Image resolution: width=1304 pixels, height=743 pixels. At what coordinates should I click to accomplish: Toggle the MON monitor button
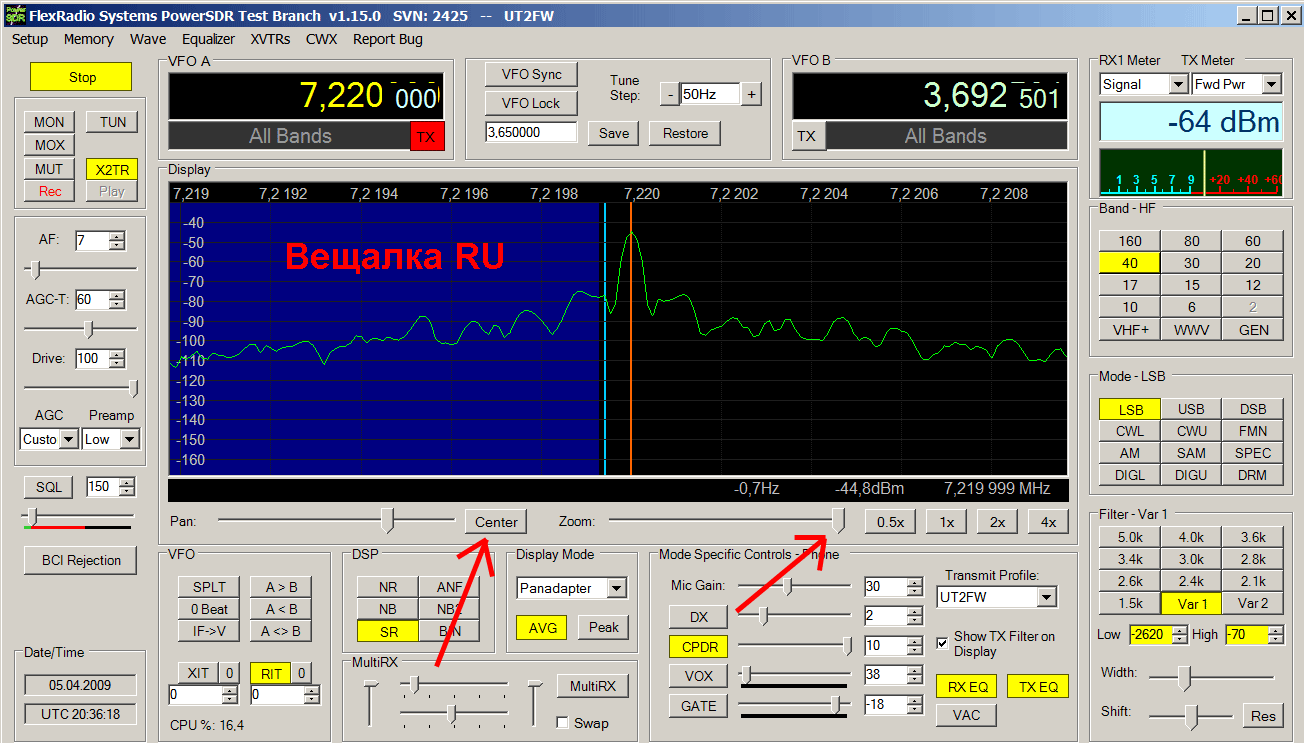pos(49,122)
